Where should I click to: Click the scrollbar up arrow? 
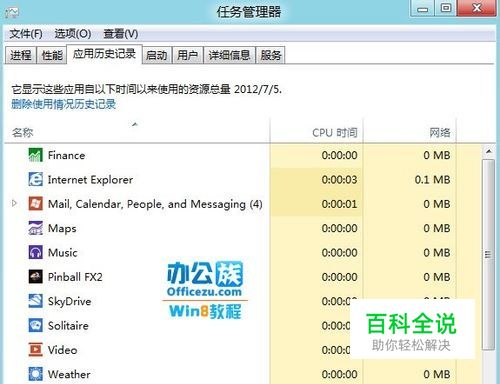point(489,152)
